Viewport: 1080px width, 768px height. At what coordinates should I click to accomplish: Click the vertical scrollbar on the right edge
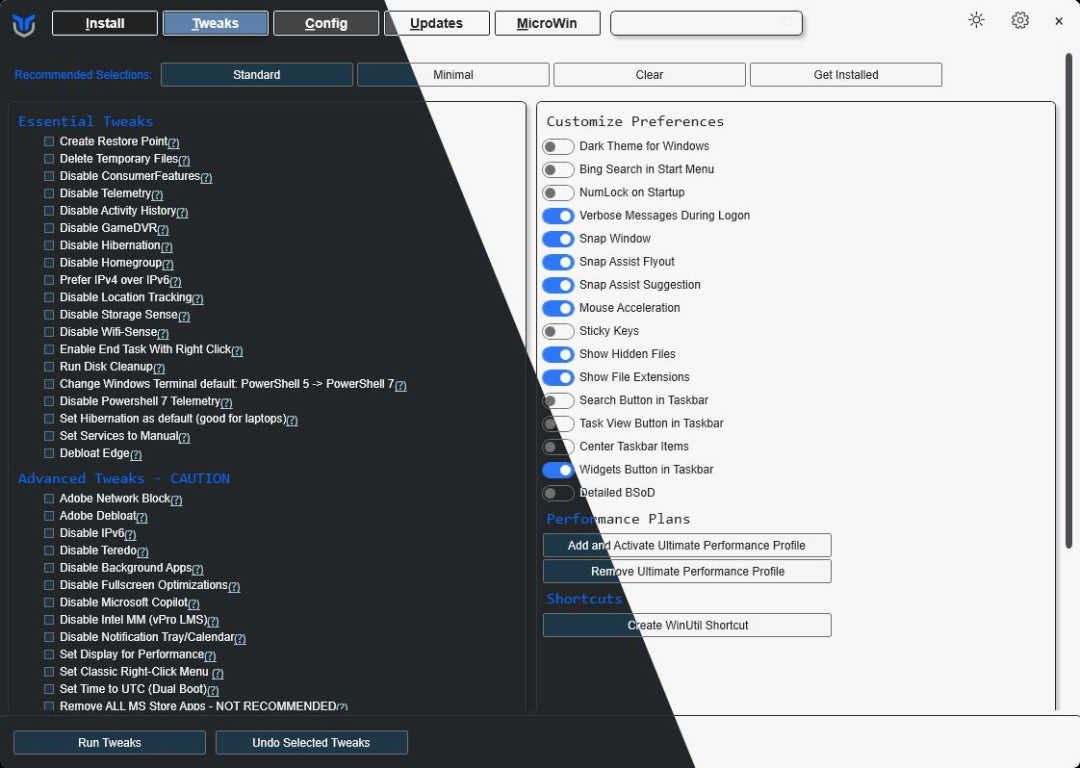coord(1068,300)
